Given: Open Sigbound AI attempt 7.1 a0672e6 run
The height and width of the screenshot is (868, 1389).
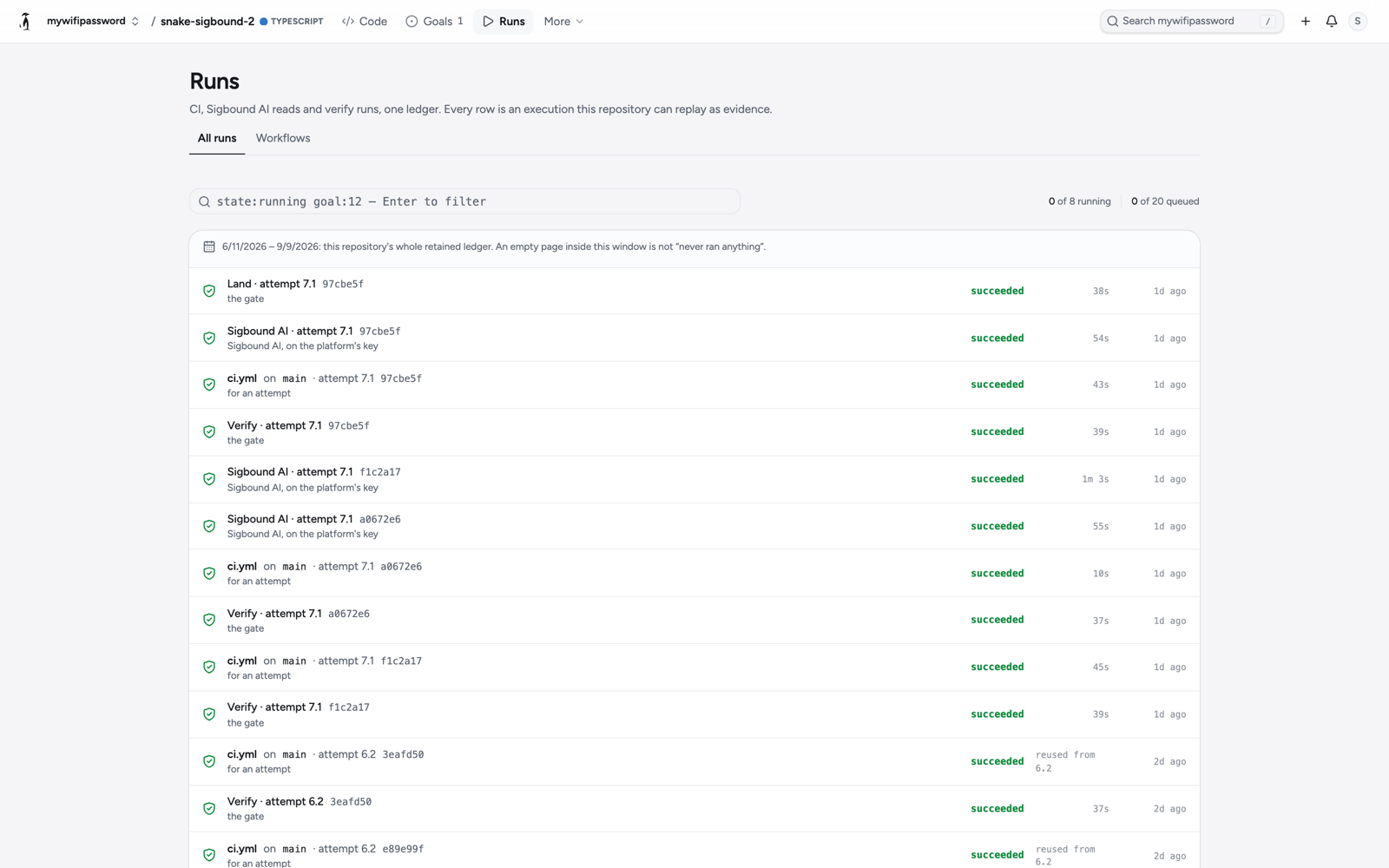Looking at the screenshot, I should [x=694, y=526].
